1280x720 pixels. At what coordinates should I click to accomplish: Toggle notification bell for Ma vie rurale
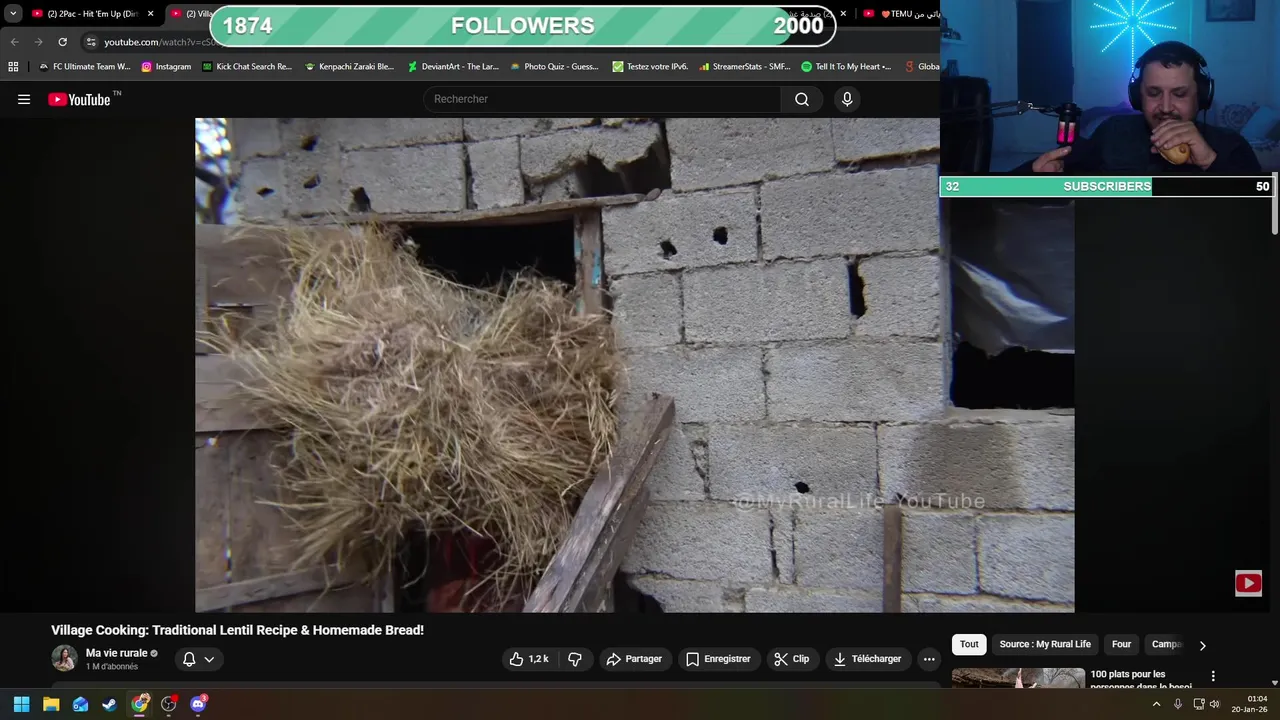pos(189,659)
